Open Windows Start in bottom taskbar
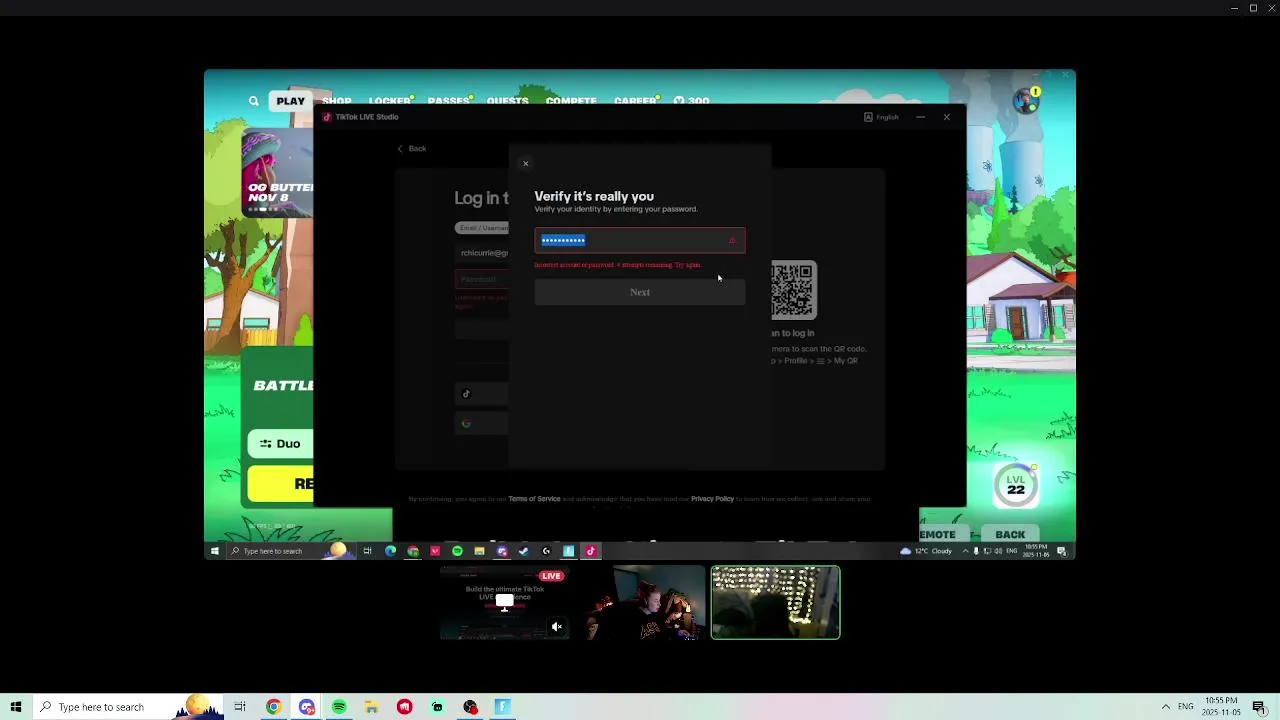 click(x=15, y=707)
